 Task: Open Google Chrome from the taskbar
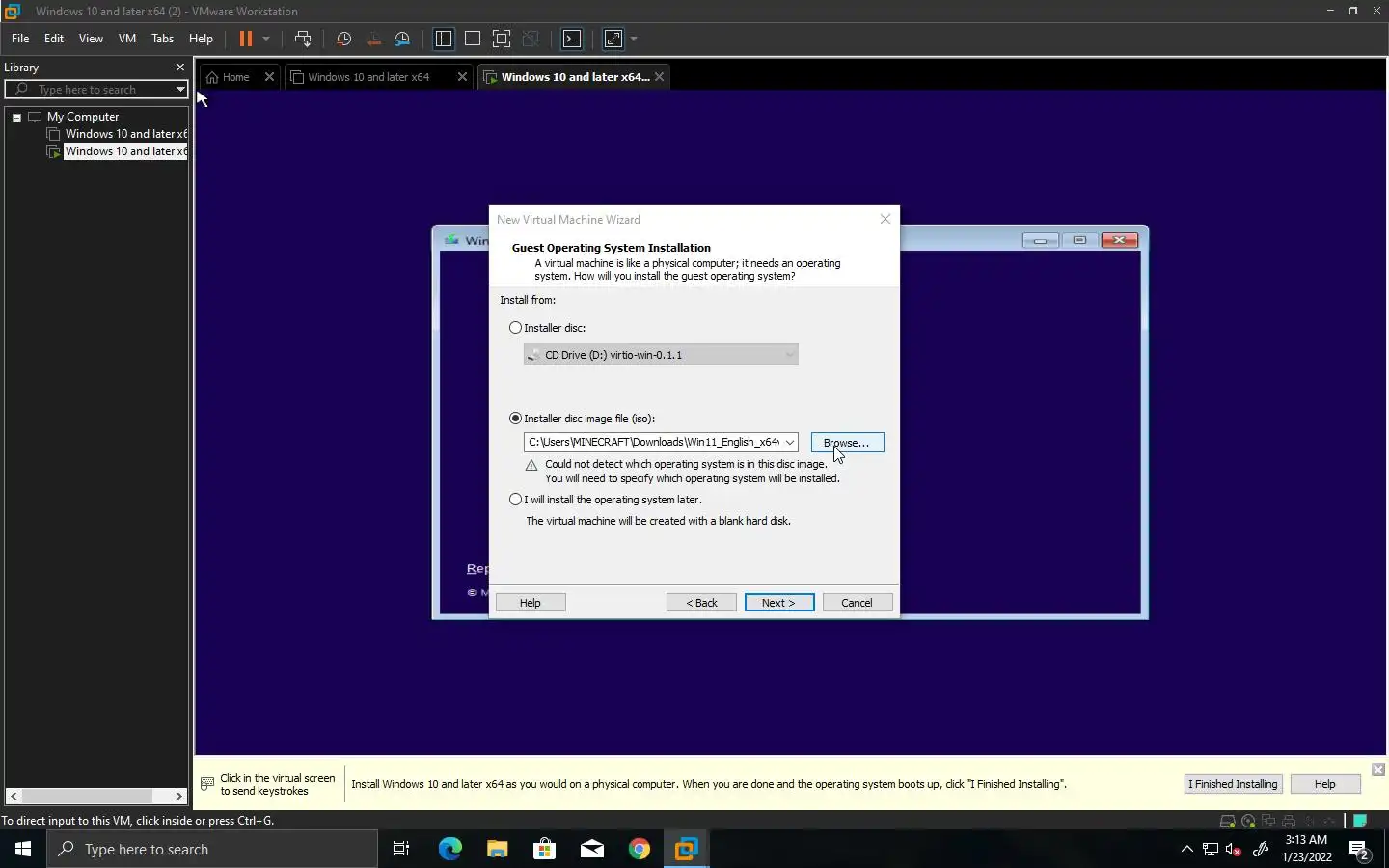(x=640, y=849)
